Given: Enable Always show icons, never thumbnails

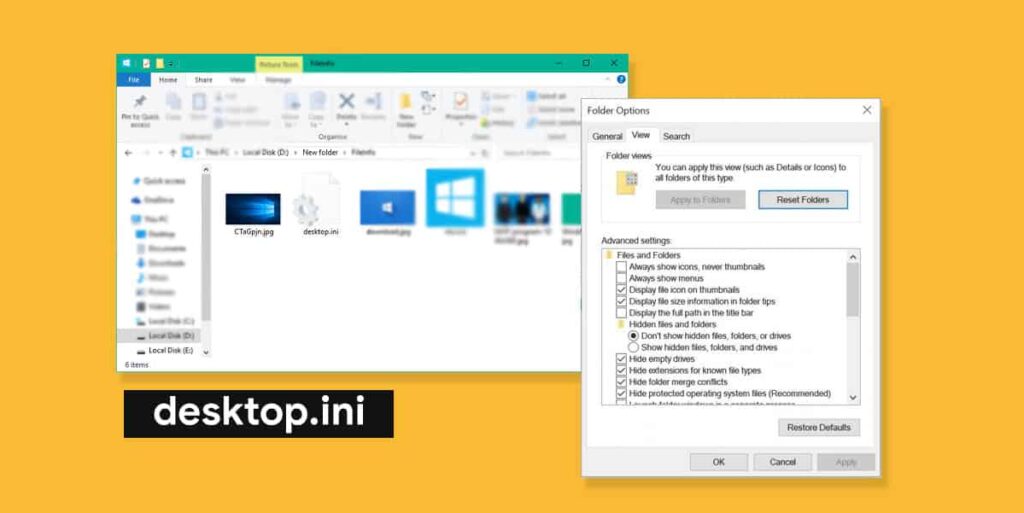Looking at the screenshot, I should pos(621,267).
